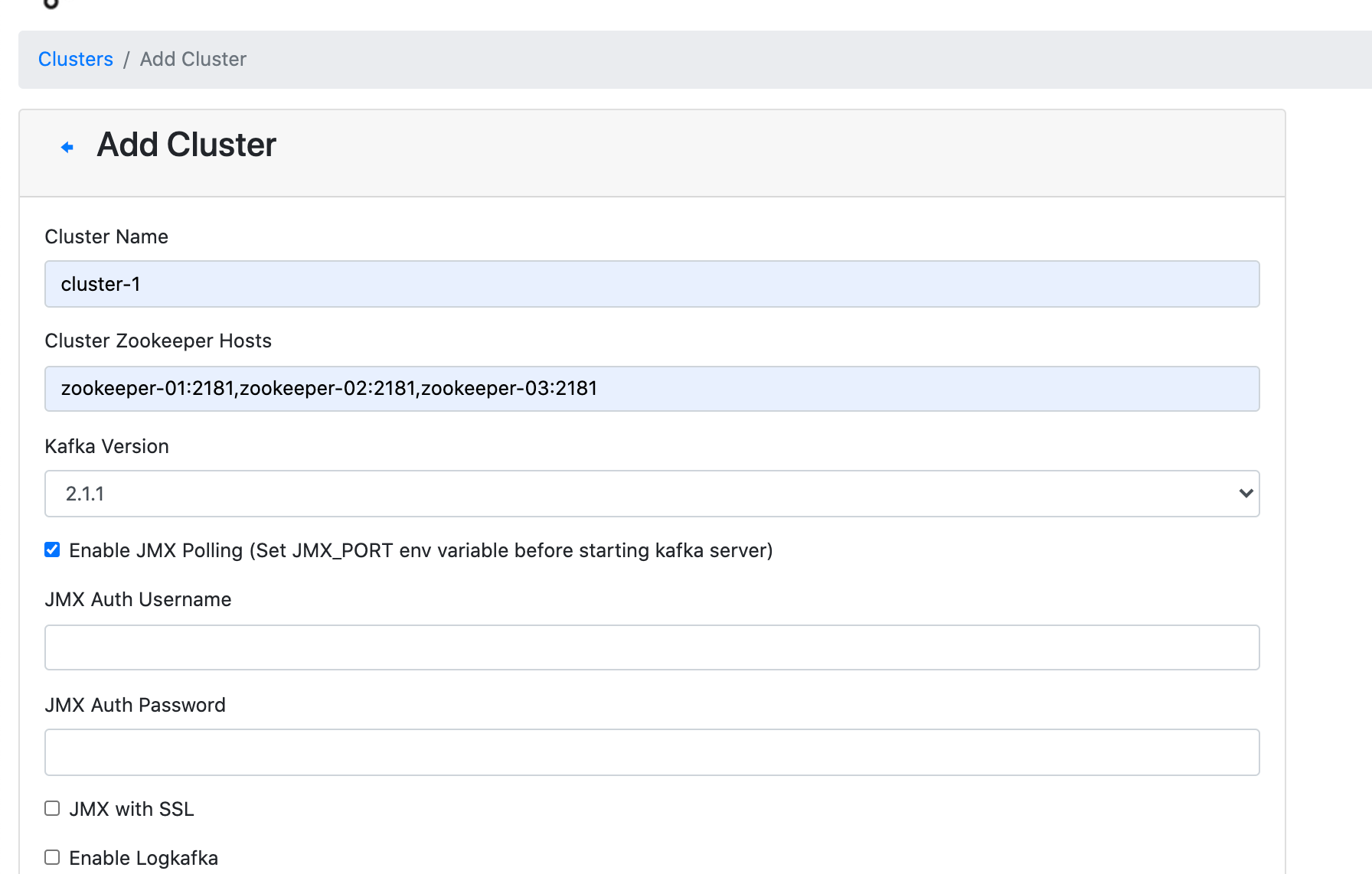The image size is (1372, 874).
Task: Focus the Cluster Name input field
Action: coord(652,284)
